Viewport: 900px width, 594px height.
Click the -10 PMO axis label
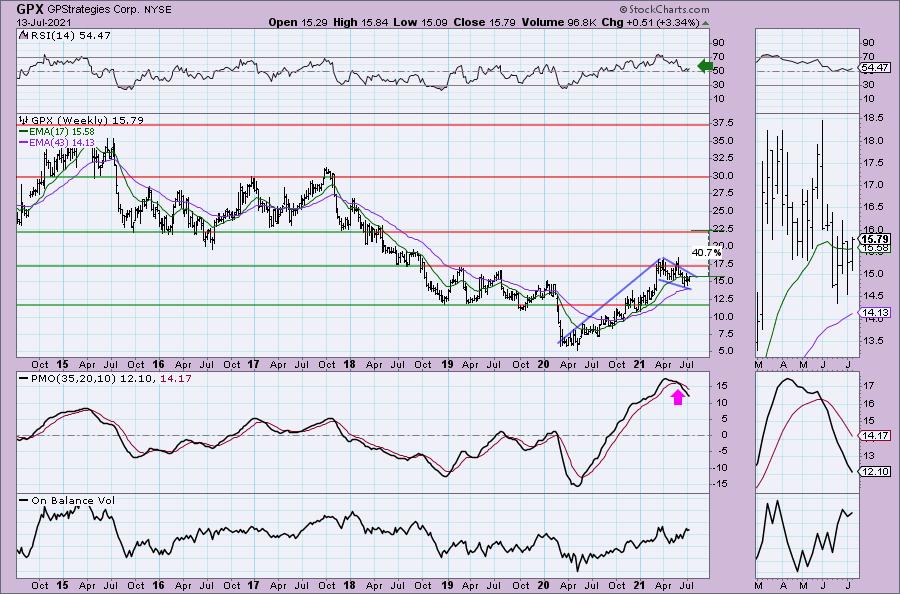tap(721, 468)
